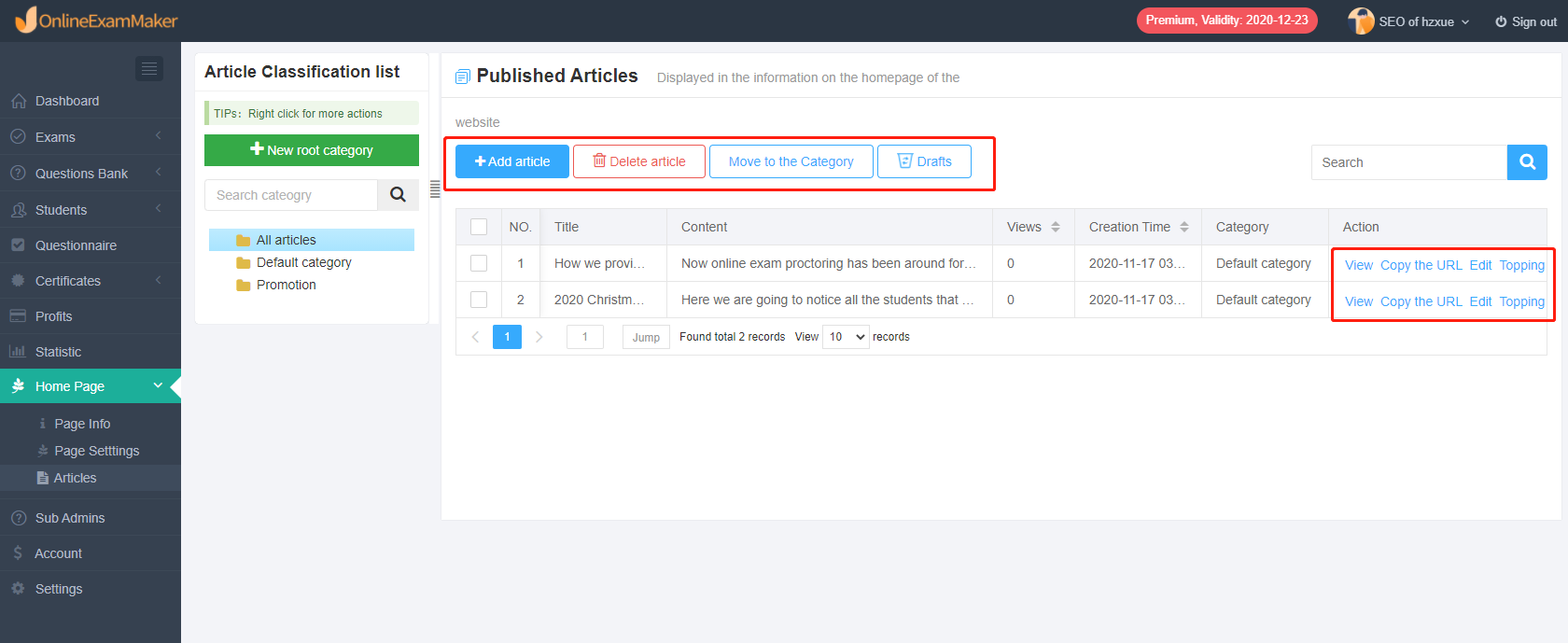Click the Move to the Category button
The image size is (1568, 643).
pyautogui.click(x=791, y=161)
